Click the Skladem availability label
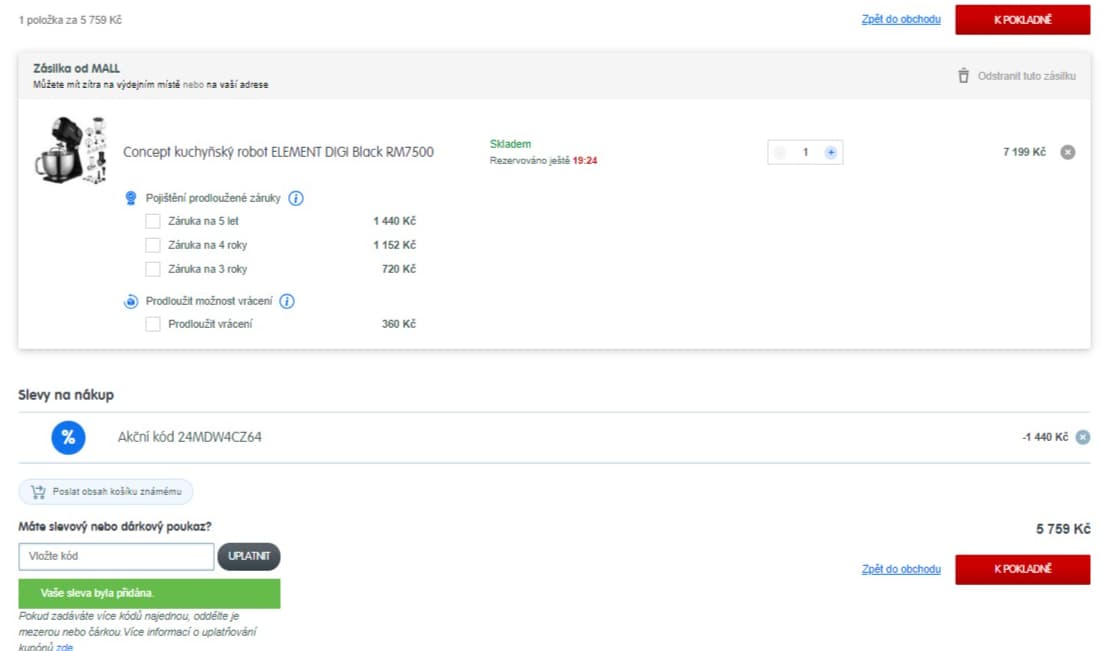The height and width of the screenshot is (651, 1101). click(510, 144)
